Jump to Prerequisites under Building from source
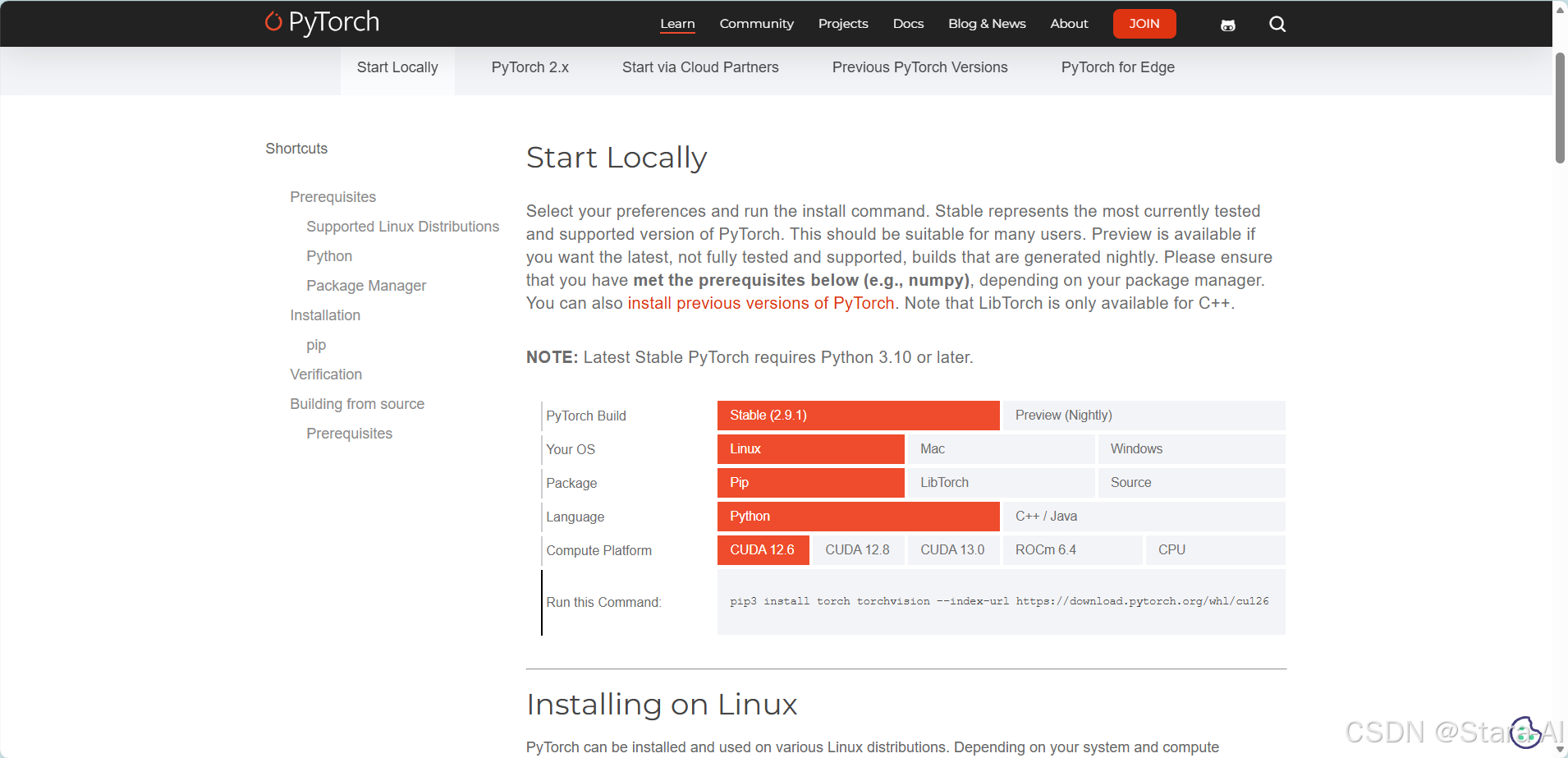1568x758 pixels. (x=349, y=434)
